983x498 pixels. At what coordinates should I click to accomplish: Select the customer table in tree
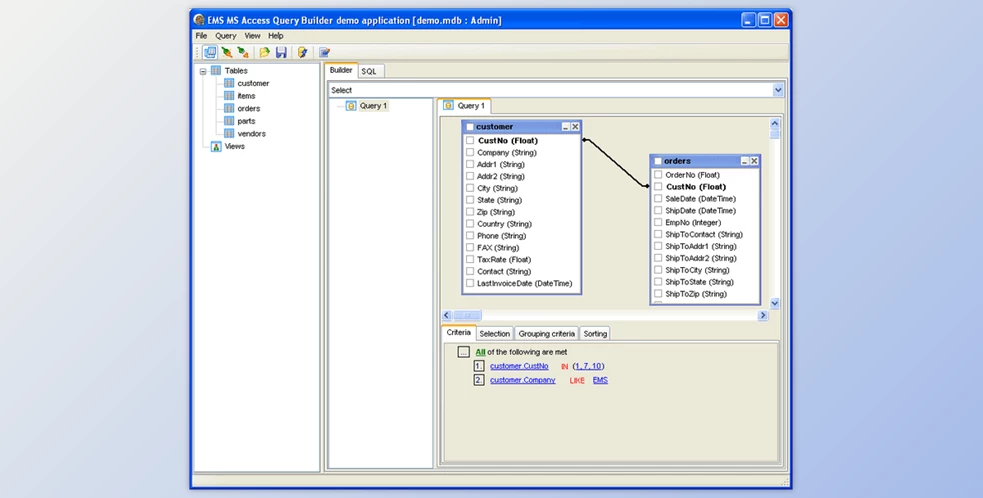(253, 83)
